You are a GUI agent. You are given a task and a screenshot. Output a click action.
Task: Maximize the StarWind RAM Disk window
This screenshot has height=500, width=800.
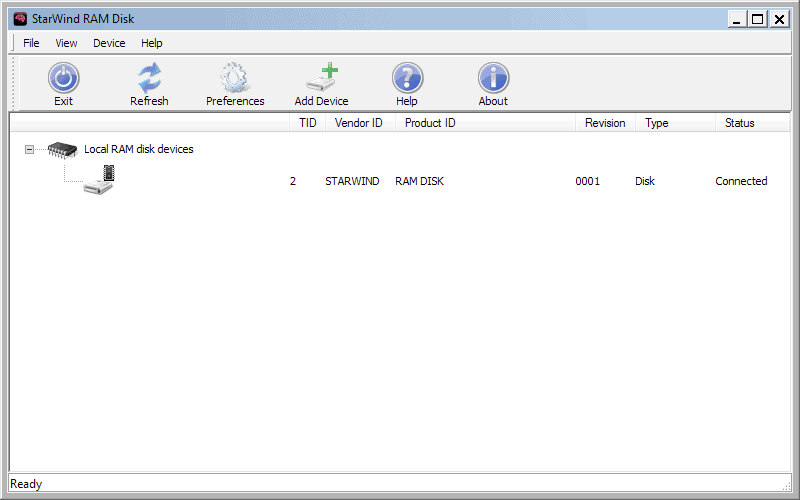click(x=758, y=19)
